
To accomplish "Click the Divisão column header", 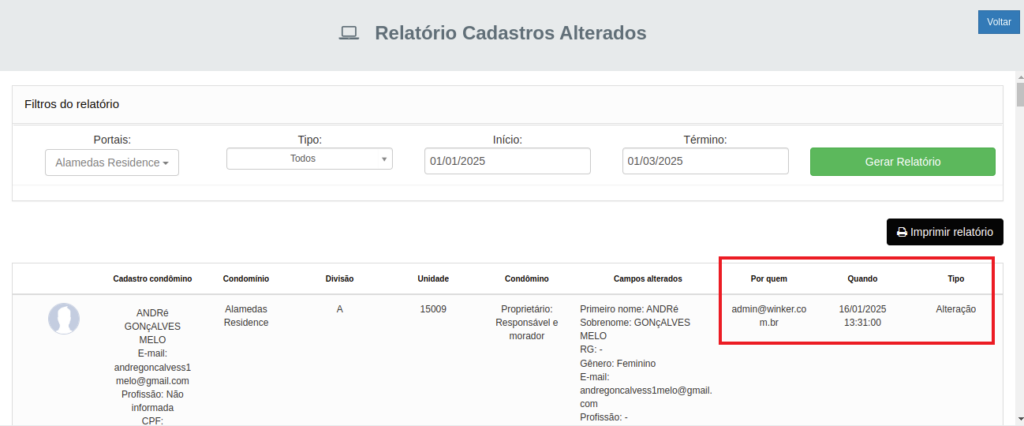I will coord(339,278).
